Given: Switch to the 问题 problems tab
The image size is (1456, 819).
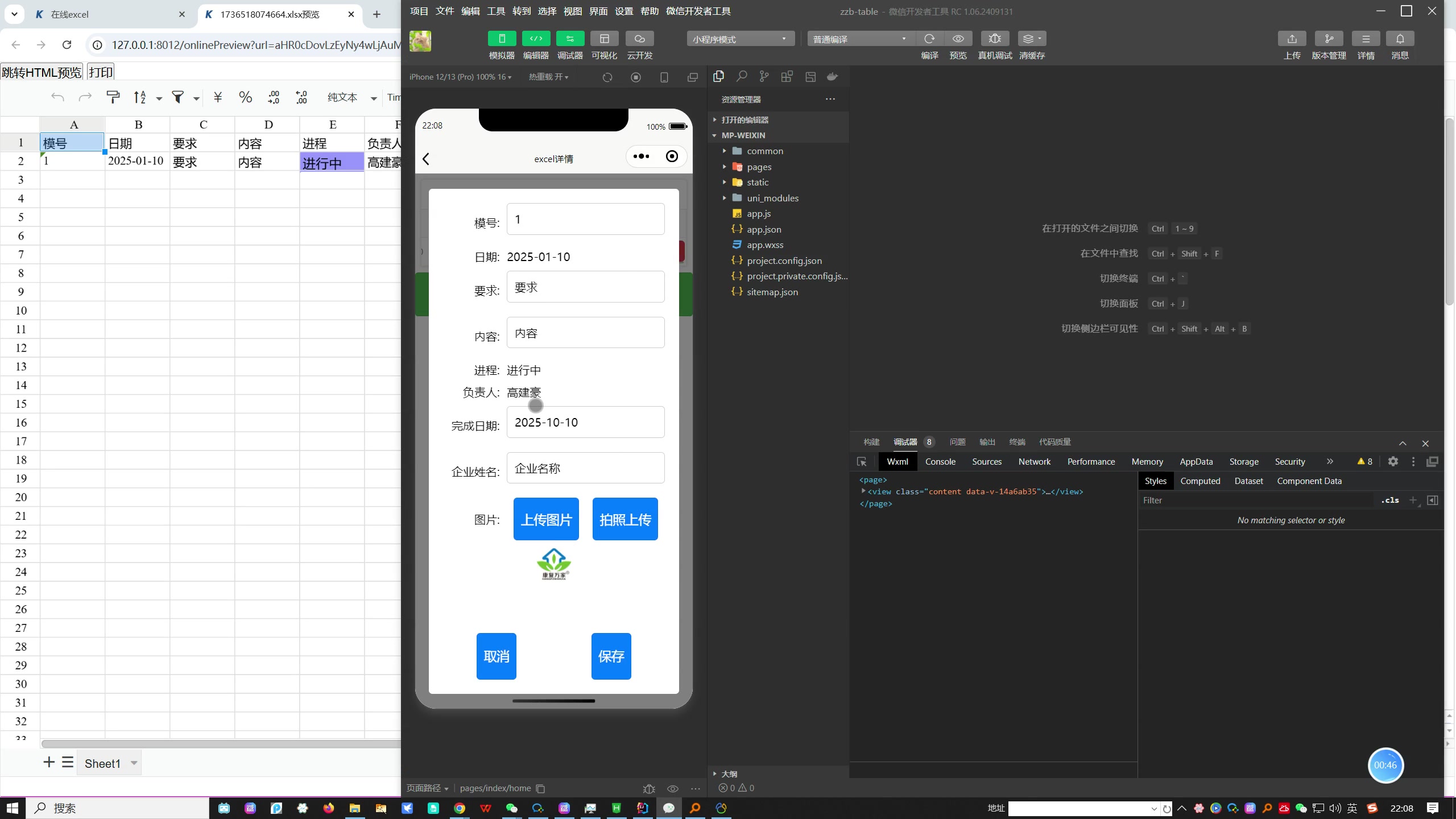Looking at the screenshot, I should click(x=957, y=442).
